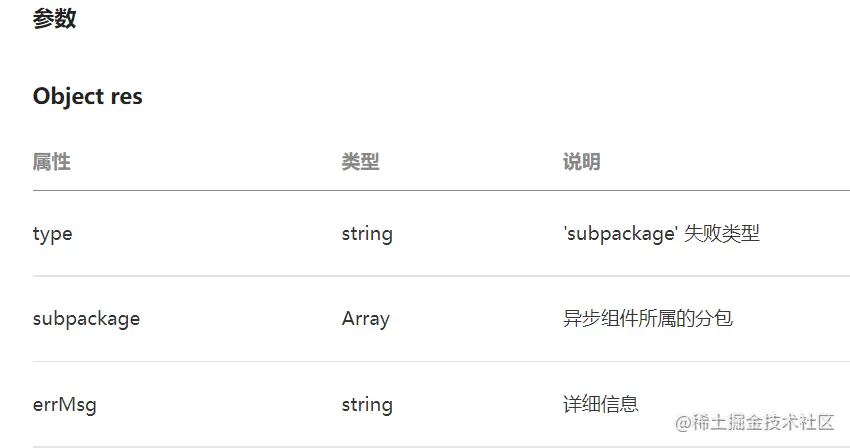The height and width of the screenshot is (448, 850).
Task: Click the 说明 column header
Action: pos(581,162)
